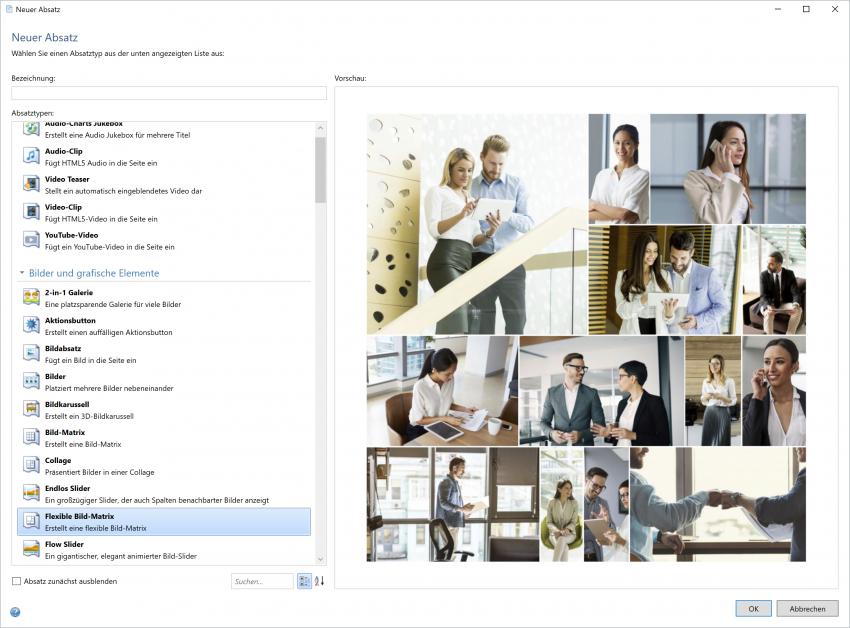Screen dimensions: 850x628
Task: Click the list scrollbar up arrow
Action: coord(320,128)
